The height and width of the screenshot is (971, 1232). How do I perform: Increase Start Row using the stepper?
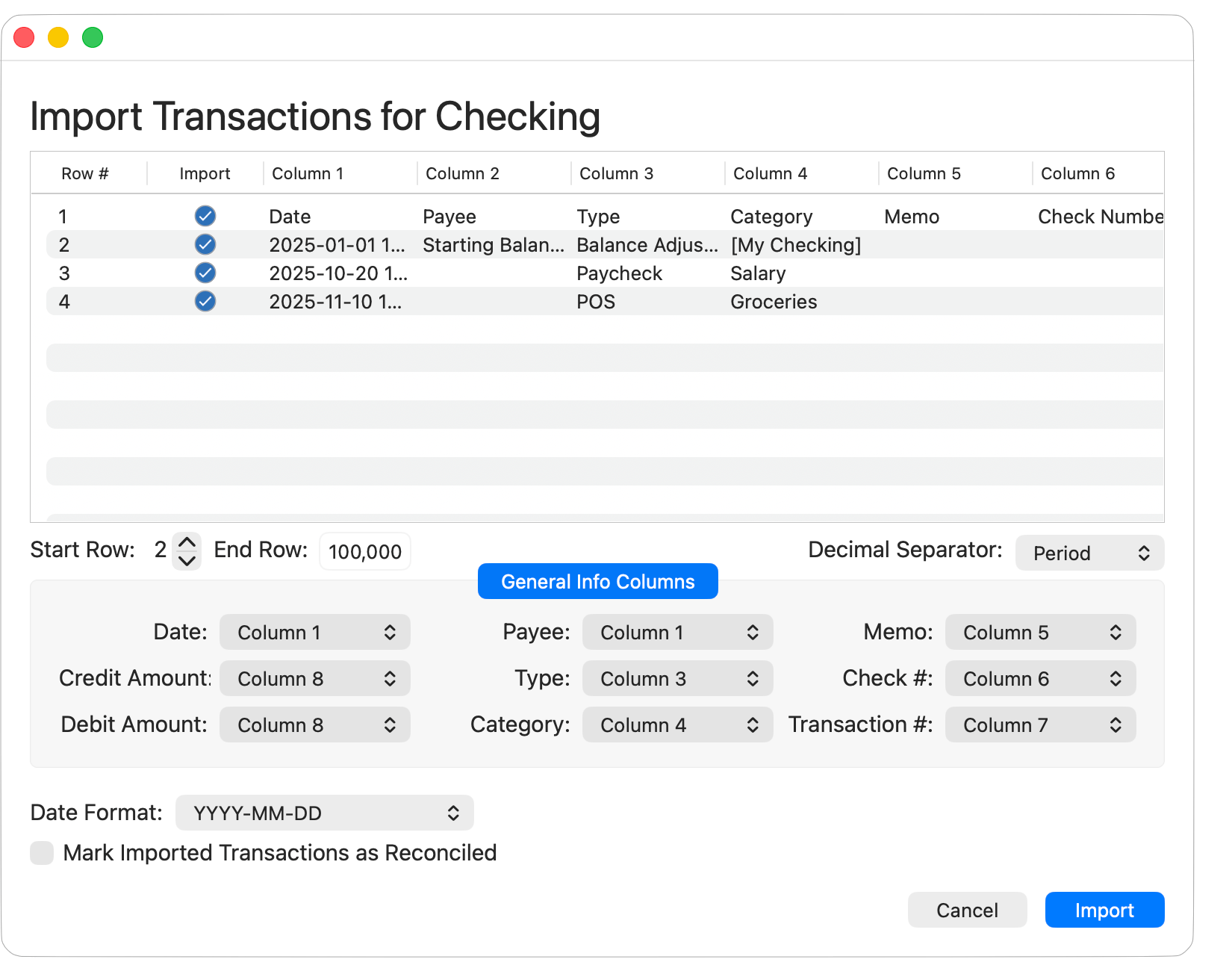(x=187, y=543)
